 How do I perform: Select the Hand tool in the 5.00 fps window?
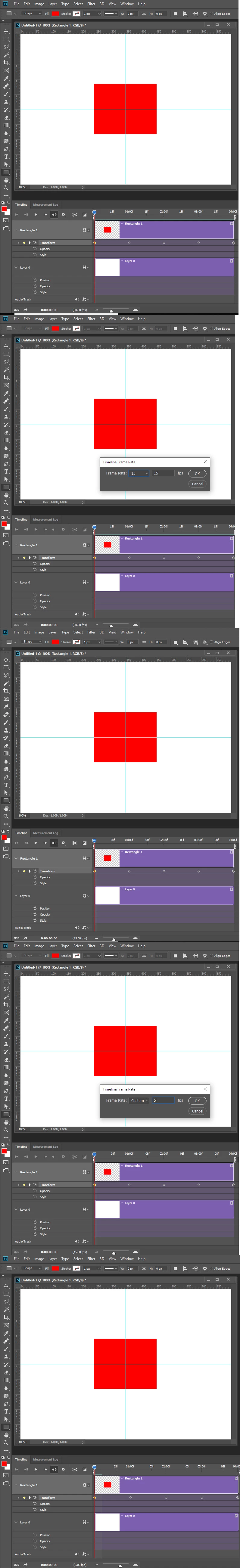tap(6, 1435)
